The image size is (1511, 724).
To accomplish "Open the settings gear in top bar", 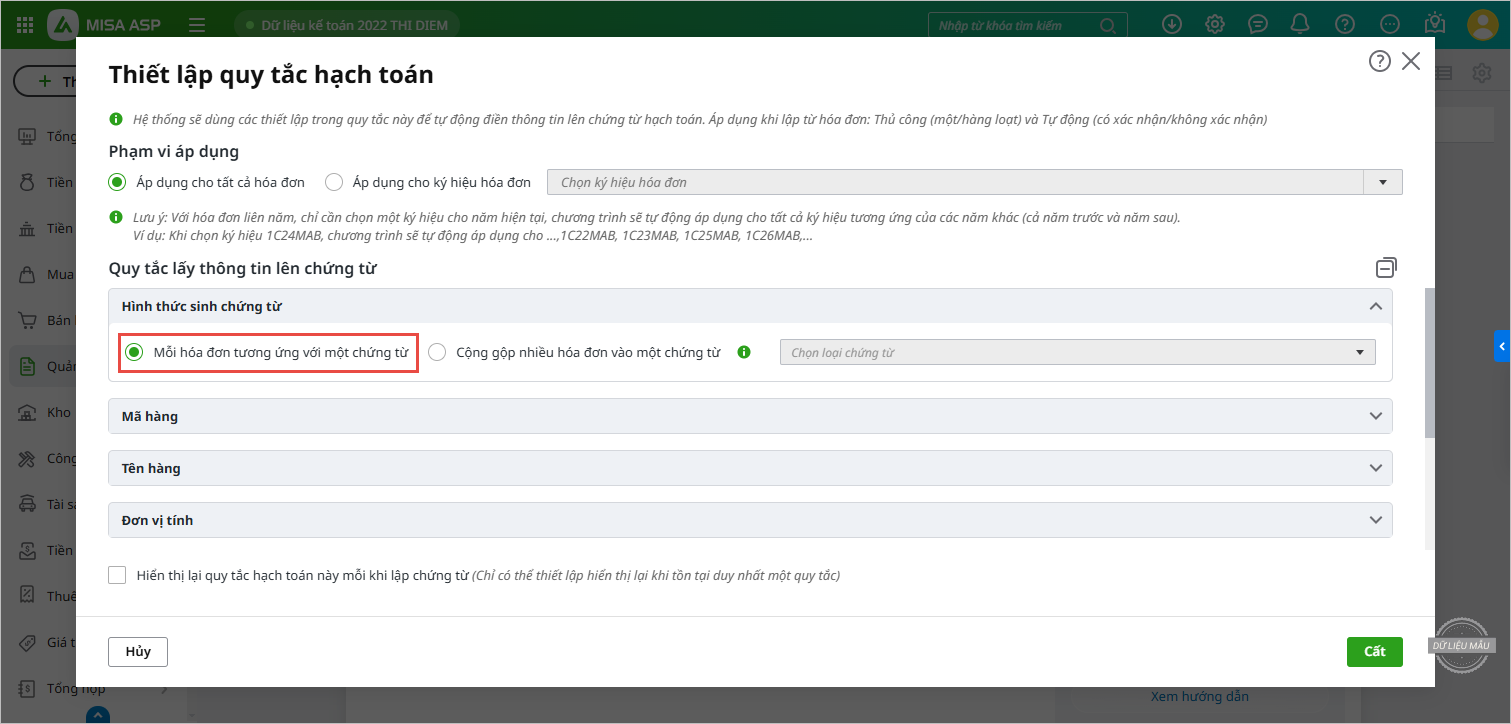I will tap(1215, 24).
